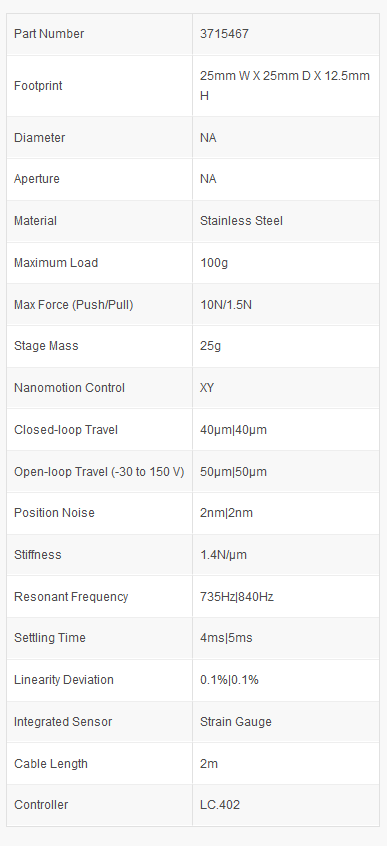Click the footprint dimensions value cell
This screenshot has height=846, width=387.
click(286, 86)
